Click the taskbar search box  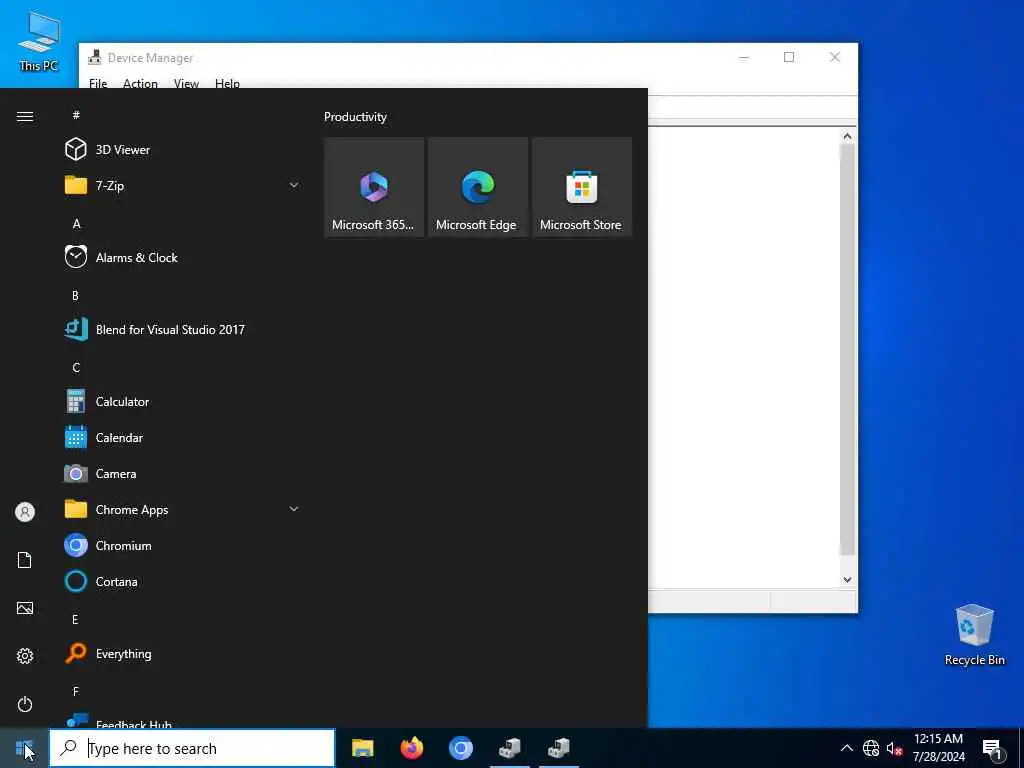(x=193, y=748)
